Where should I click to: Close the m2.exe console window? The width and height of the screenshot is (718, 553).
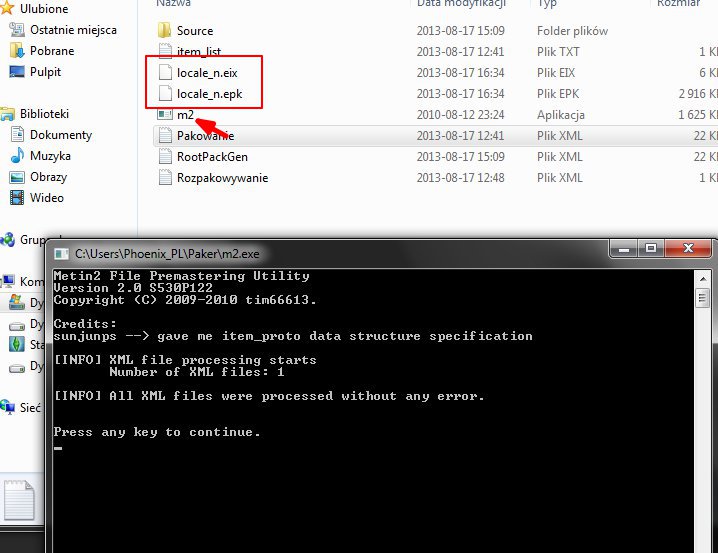pyautogui.click(x=688, y=249)
